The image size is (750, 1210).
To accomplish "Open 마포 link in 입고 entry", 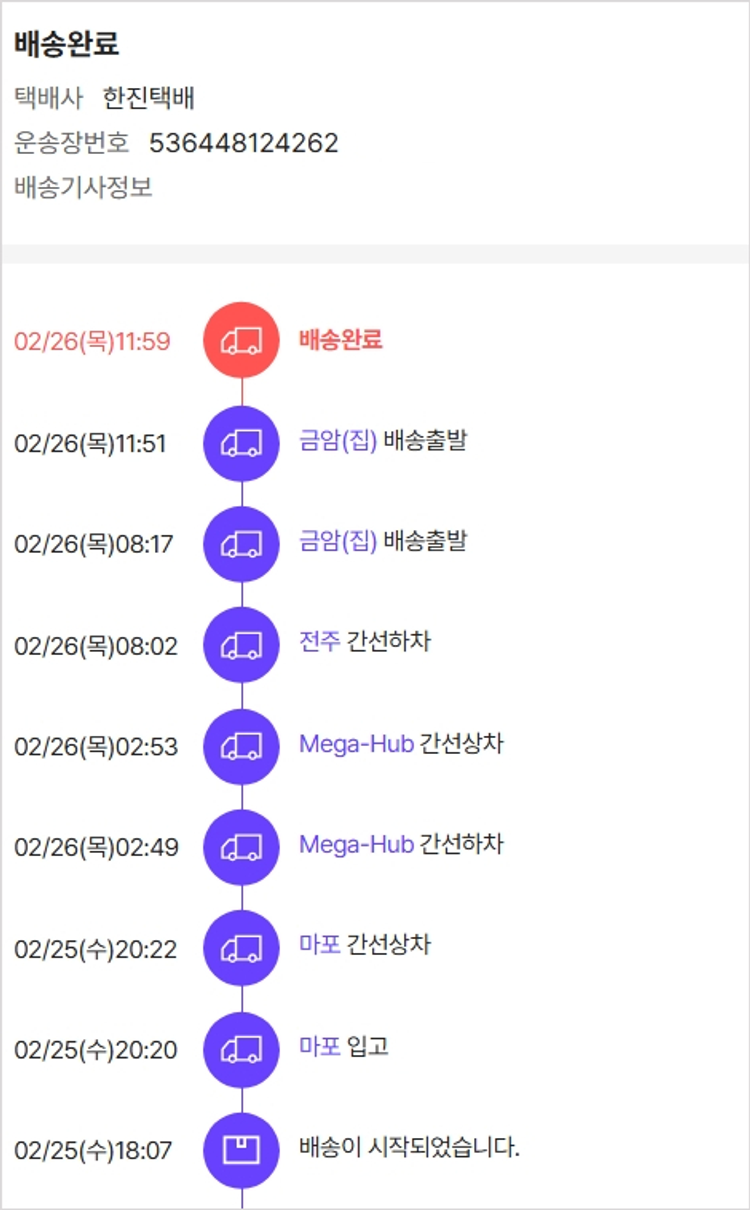I will pyautogui.click(x=319, y=1047).
